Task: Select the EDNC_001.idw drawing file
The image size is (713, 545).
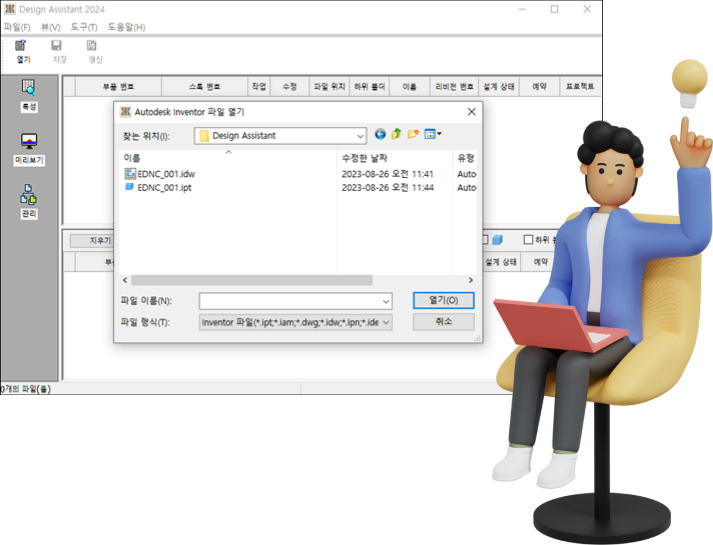Action: point(166,174)
